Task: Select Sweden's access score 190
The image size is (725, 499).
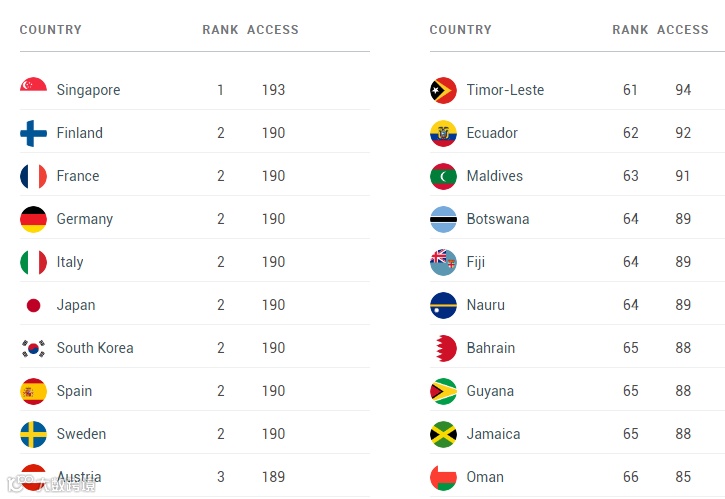Action: click(x=273, y=434)
